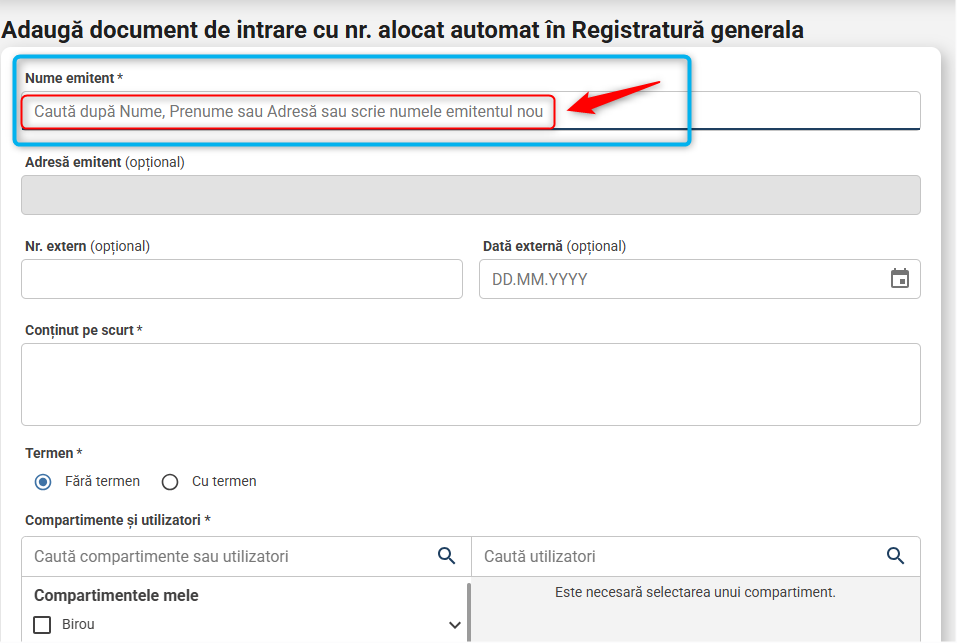Click the Birou label in the list
The image size is (957, 643).
[x=78, y=625]
